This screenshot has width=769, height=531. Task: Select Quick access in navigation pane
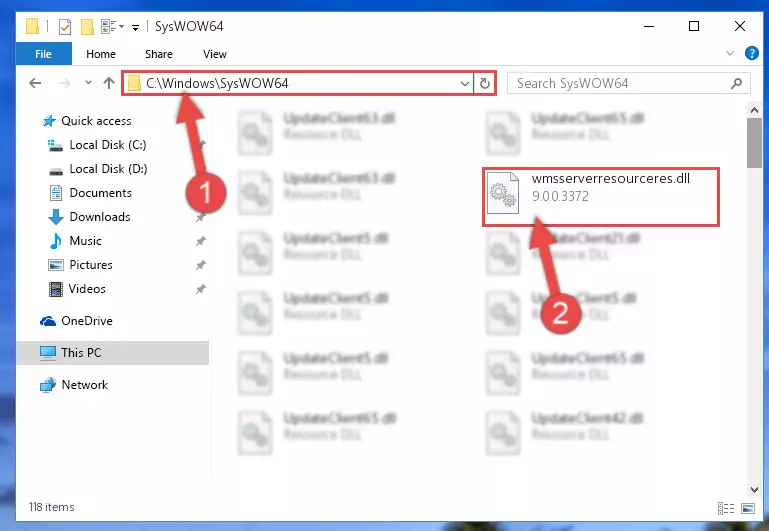(96, 121)
